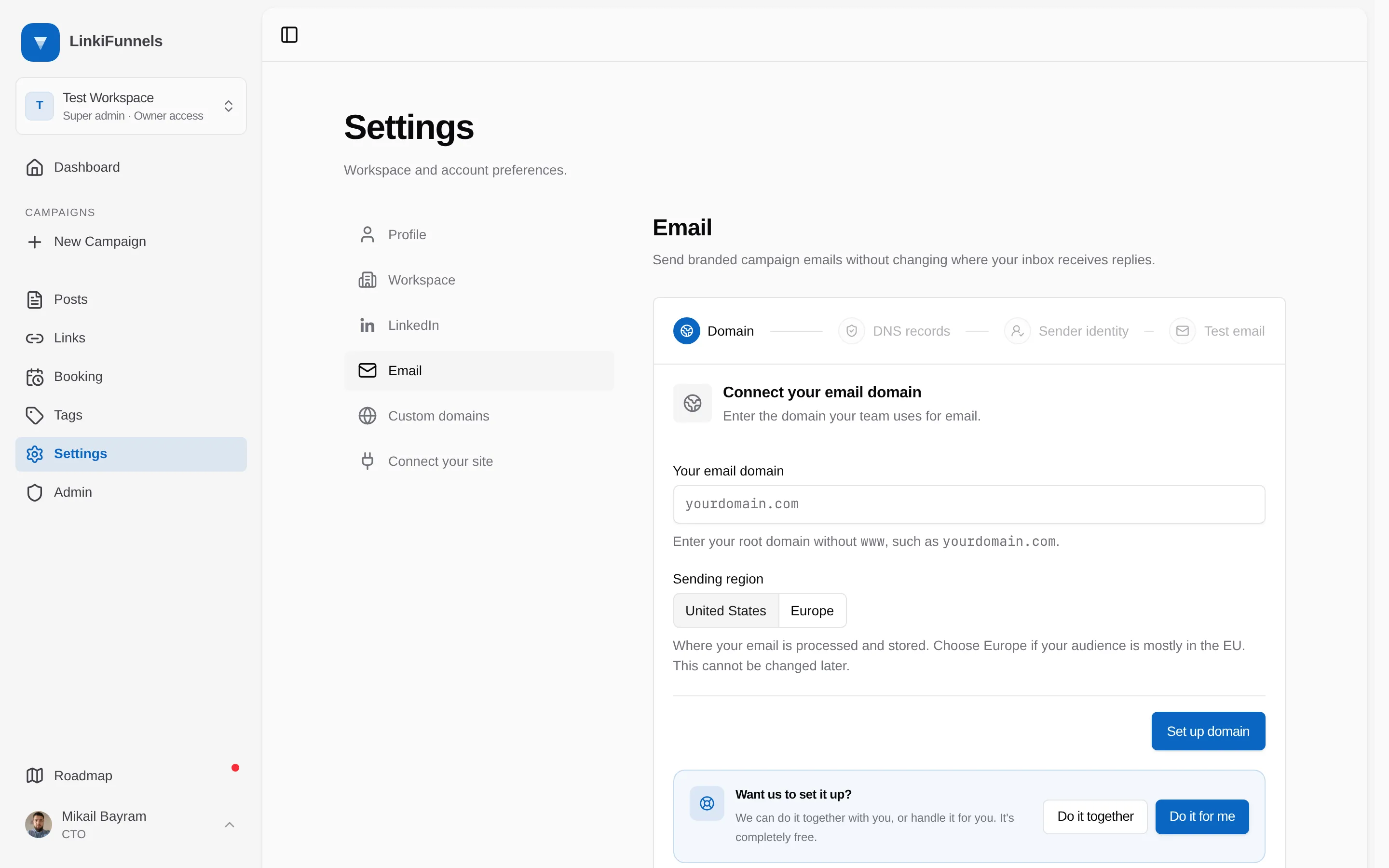Screen dimensions: 1389x868
Task: Click the icon beside Connect your email domain
Action: pyautogui.click(x=692, y=404)
